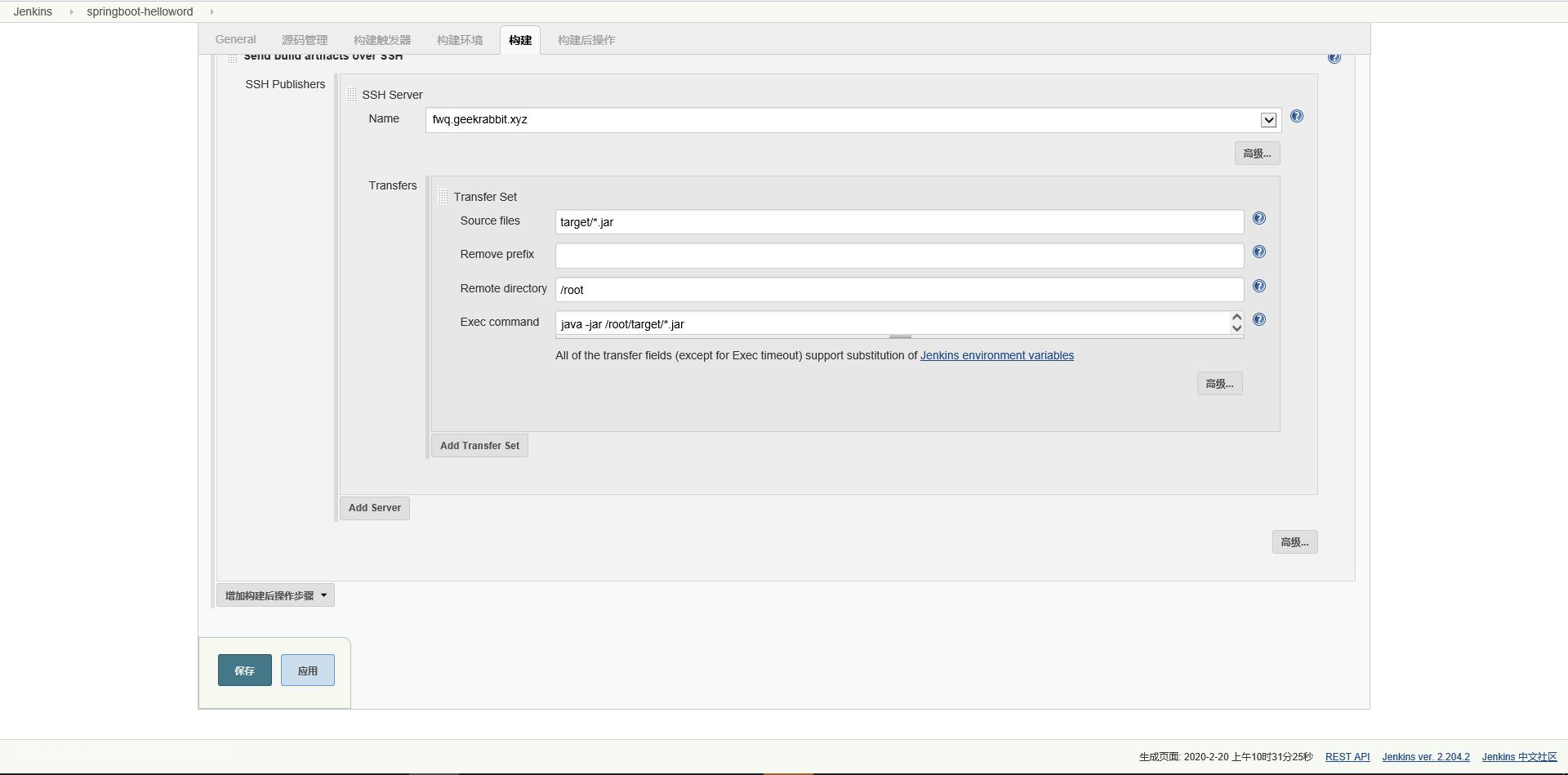Image resolution: width=1568 pixels, height=775 pixels.
Task: Switch to the 构建触发器 tab
Action: coord(382,40)
